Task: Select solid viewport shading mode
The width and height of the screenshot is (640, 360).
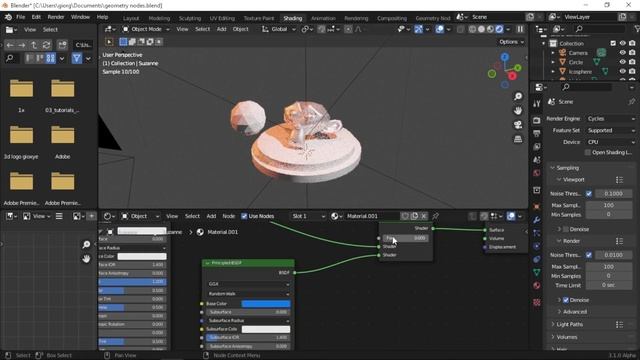Action: pos(481,29)
